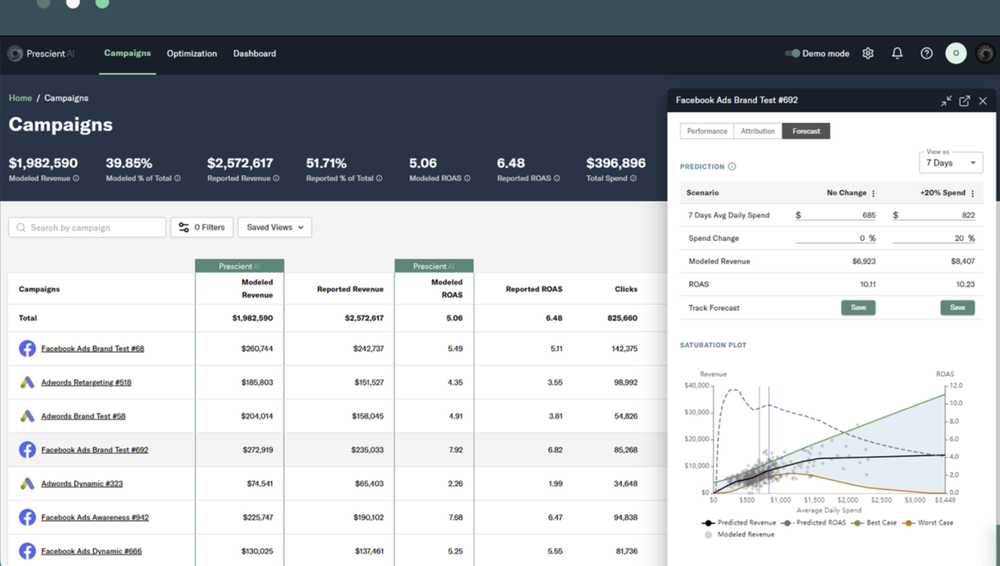This screenshot has width=1000, height=566.
Task: Open the settings gear in top bar
Action: click(x=868, y=53)
